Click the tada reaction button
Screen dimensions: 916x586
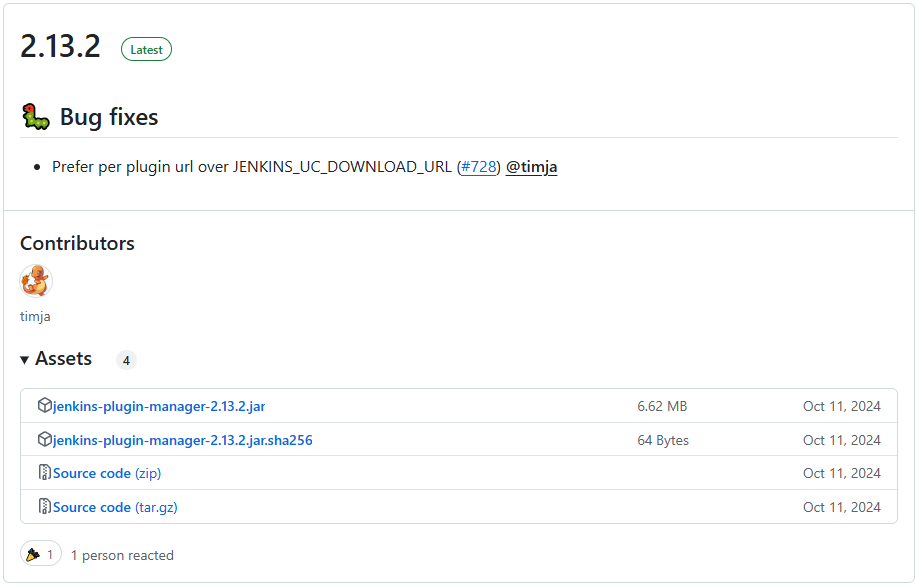pyautogui.click(x=41, y=554)
